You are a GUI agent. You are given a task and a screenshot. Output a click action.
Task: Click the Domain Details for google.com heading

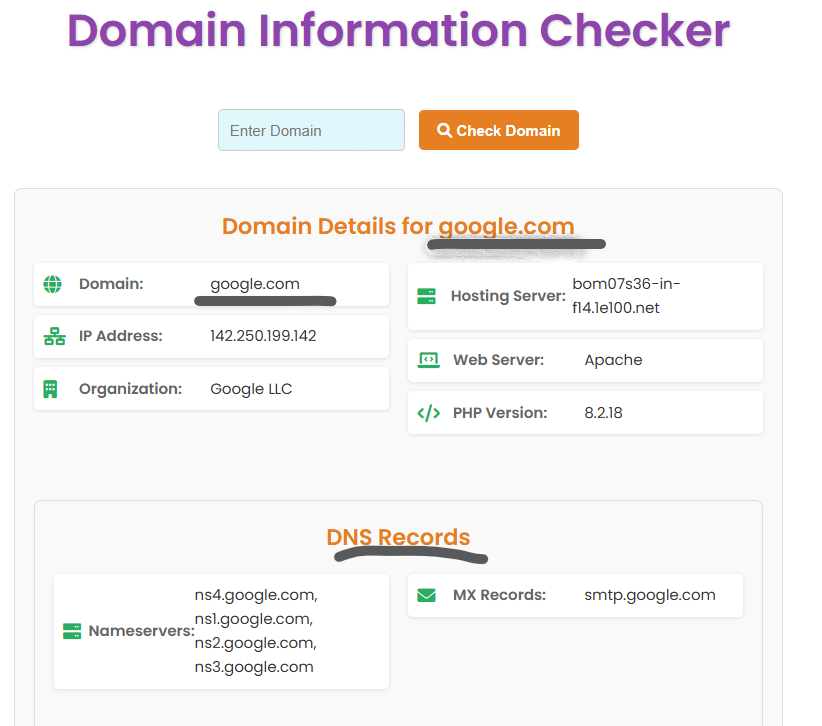[x=398, y=226]
